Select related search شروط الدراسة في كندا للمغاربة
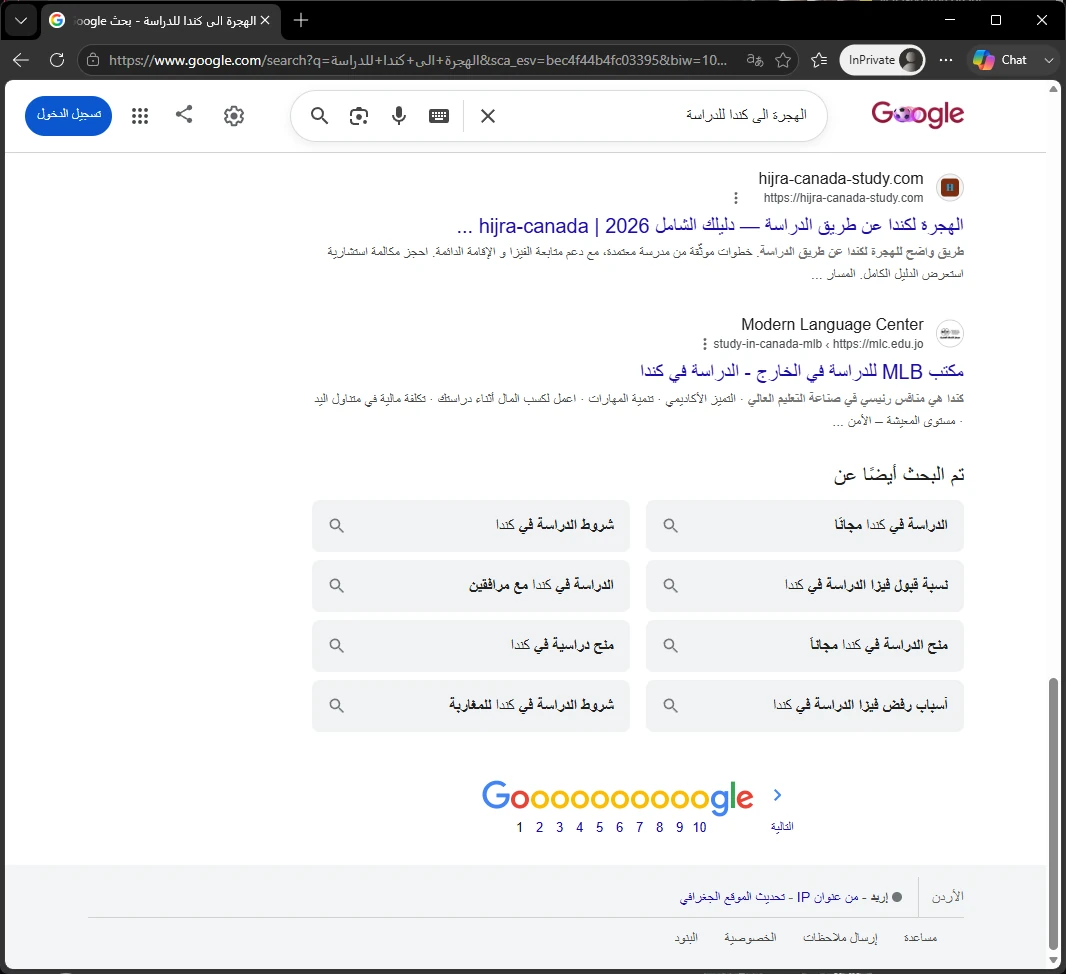 [470, 706]
